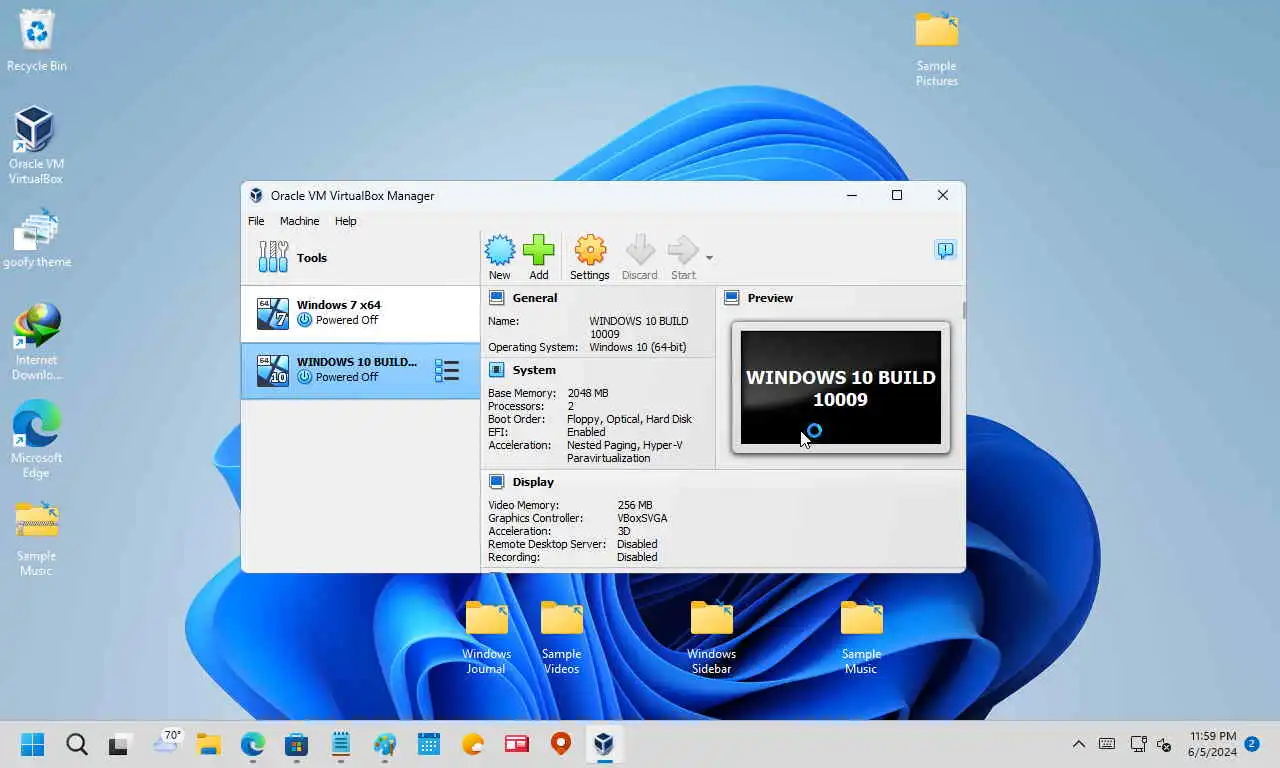The image size is (1280, 768).
Task: Click the VM preview thumbnail
Action: tap(841, 388)
